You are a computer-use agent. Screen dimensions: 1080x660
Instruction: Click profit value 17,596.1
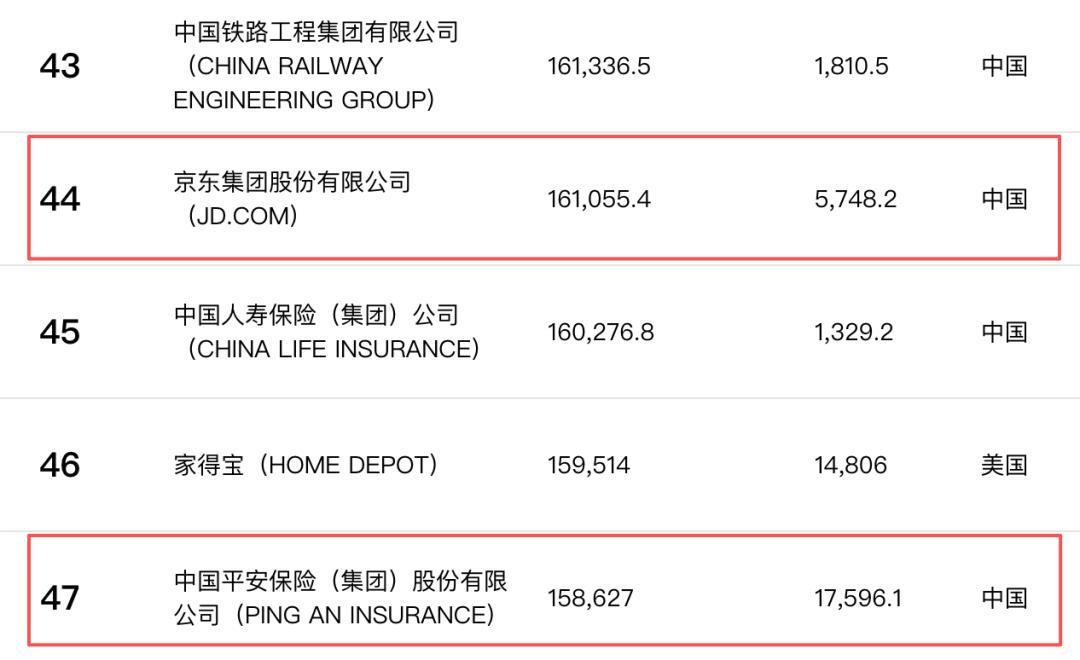click(x=858, y=598)
